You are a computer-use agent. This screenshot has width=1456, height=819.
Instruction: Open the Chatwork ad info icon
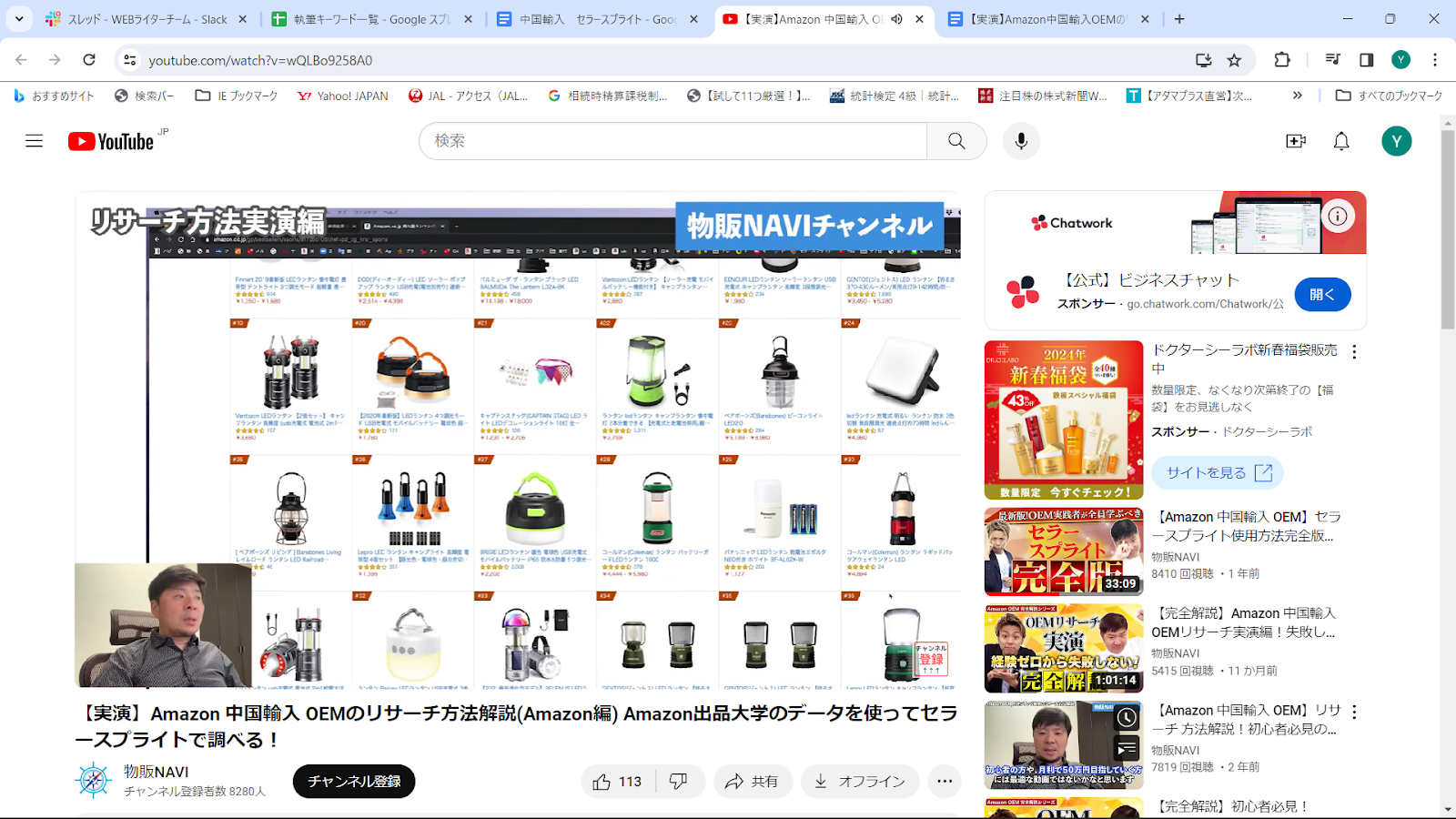coord(1338,217)
